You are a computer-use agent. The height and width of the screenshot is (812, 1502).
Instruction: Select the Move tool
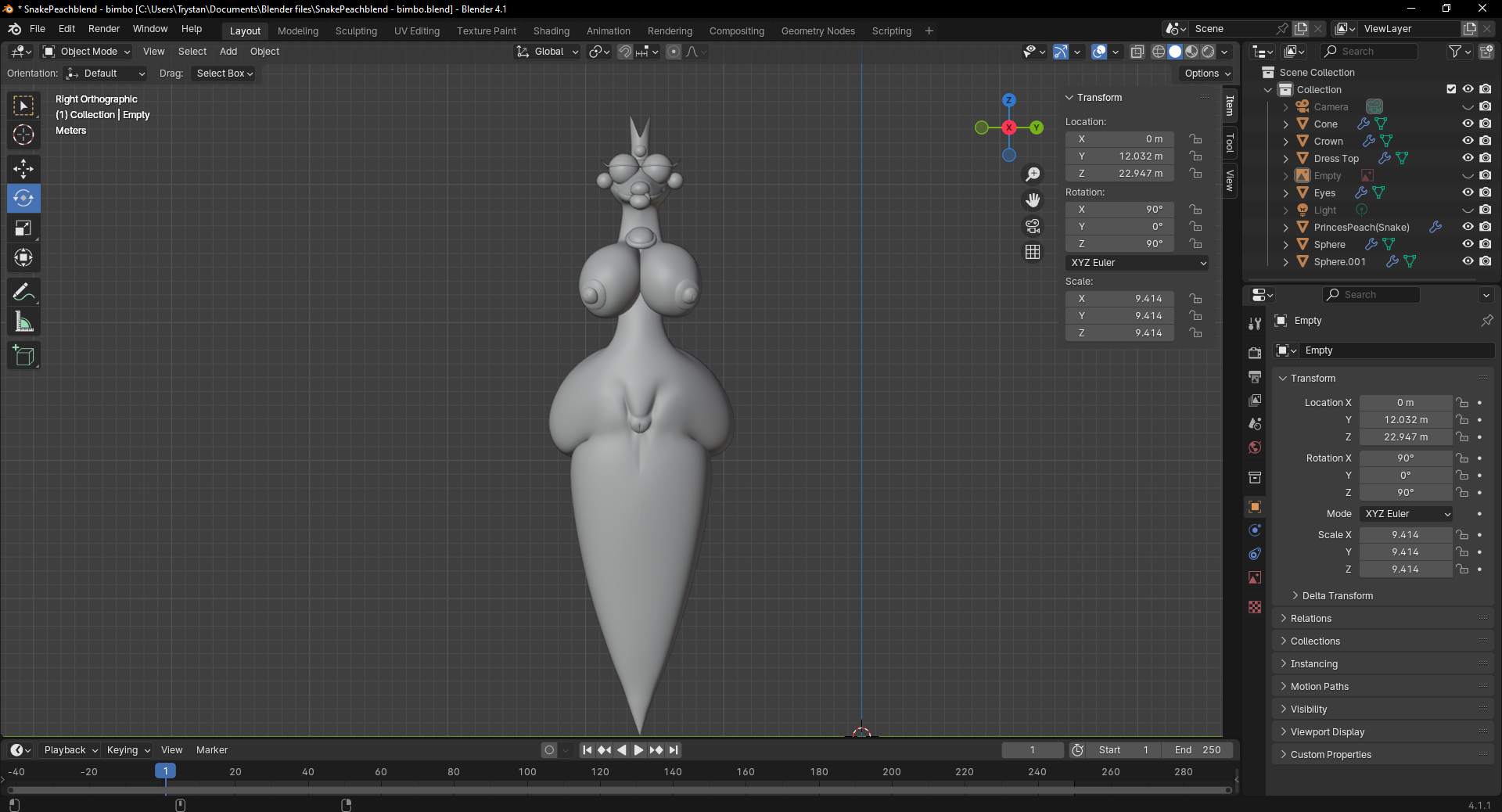(23, 168)
